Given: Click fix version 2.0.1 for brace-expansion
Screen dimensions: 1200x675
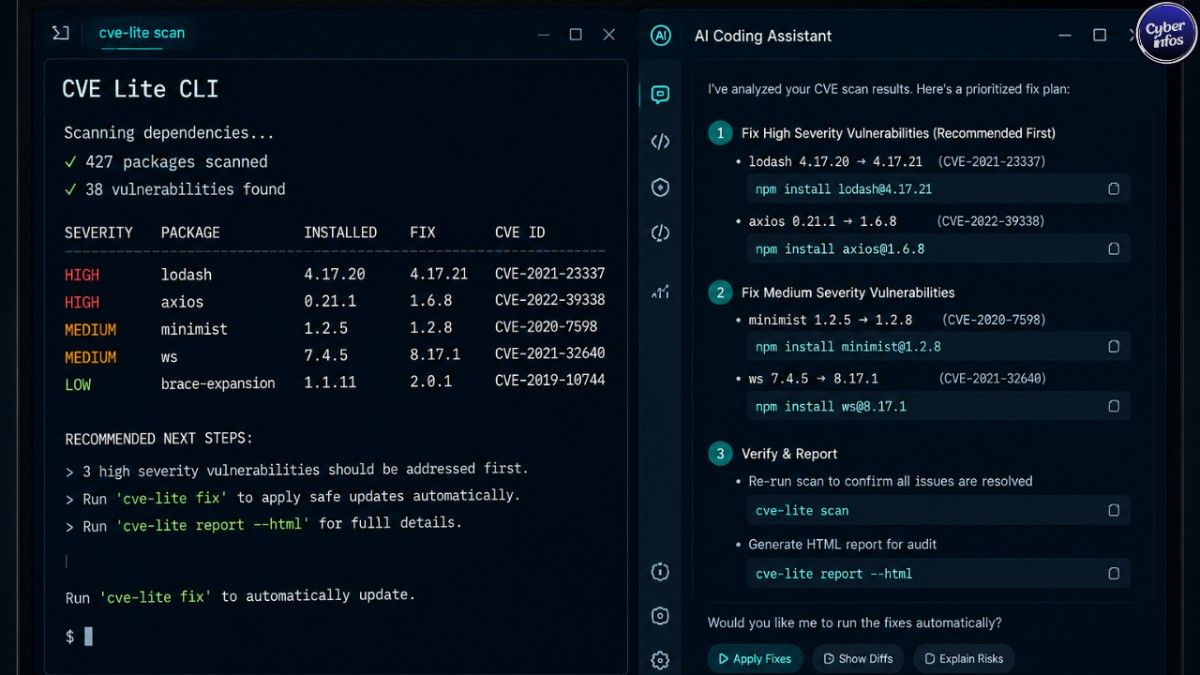Looking at the screenshot, I should [x=431, y=382].
